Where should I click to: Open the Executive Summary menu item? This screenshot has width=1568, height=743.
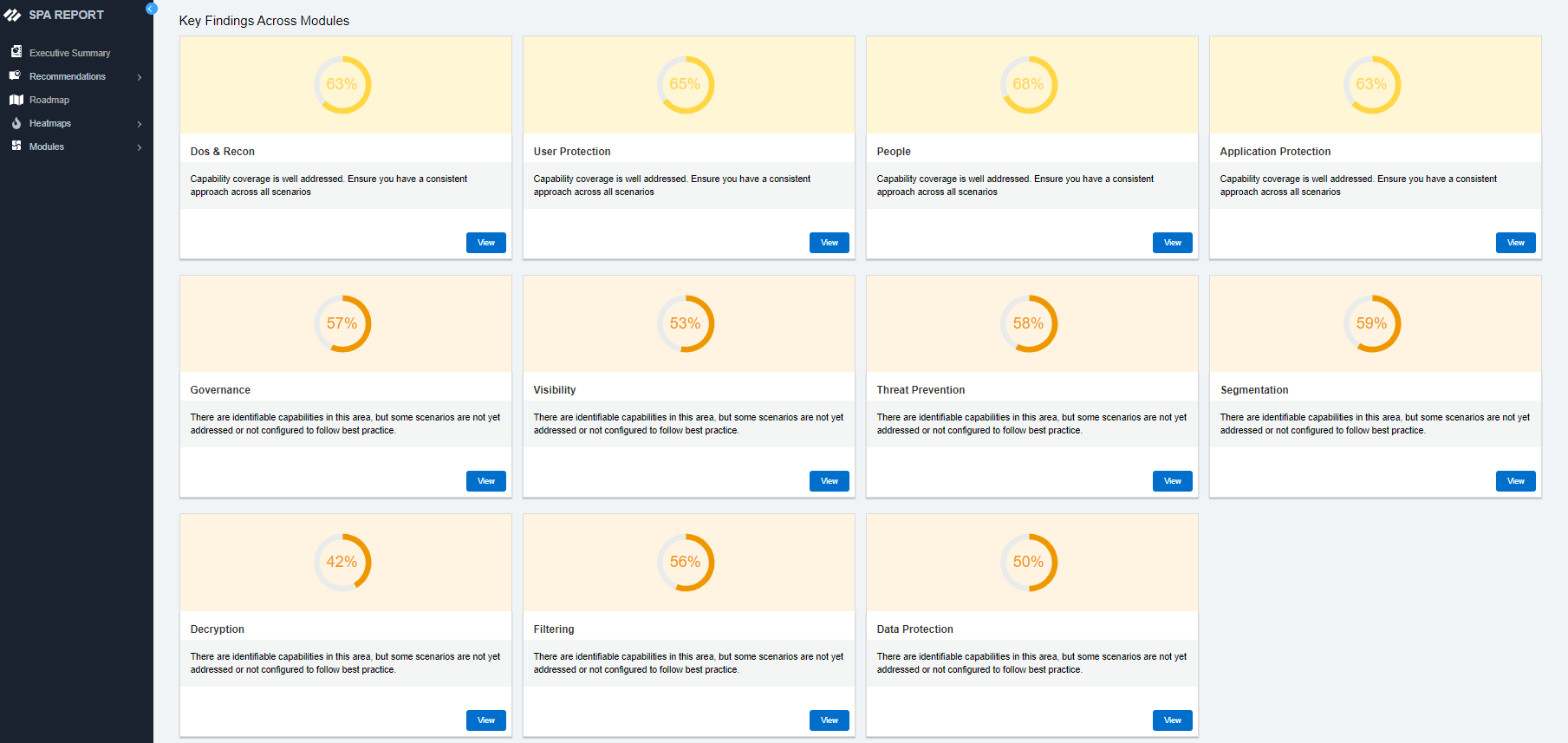[x=69, y=53]
